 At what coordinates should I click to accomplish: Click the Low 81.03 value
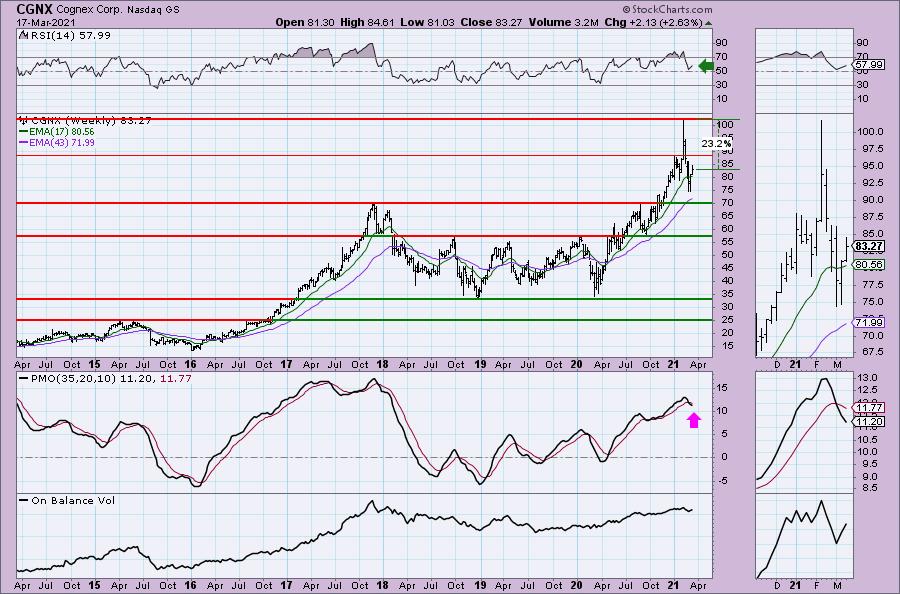pyautogui.click(x=427, y=22)
